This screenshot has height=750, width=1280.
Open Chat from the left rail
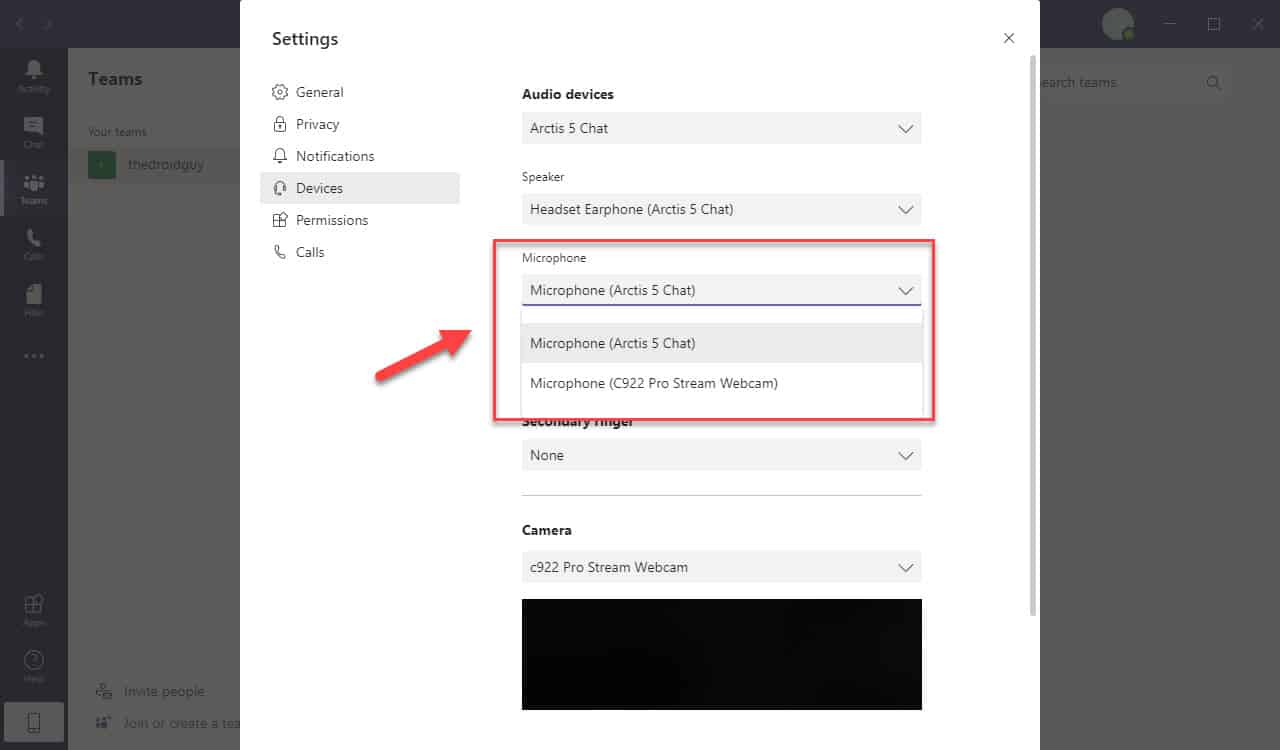[x=34, y=131]
